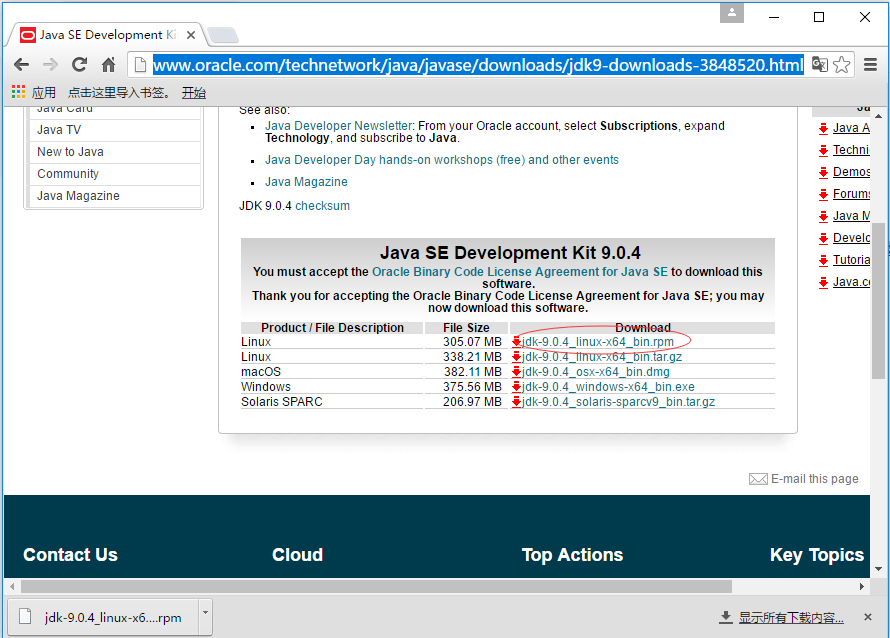Click the red arrow icon beside Java M...

[824, 216]
